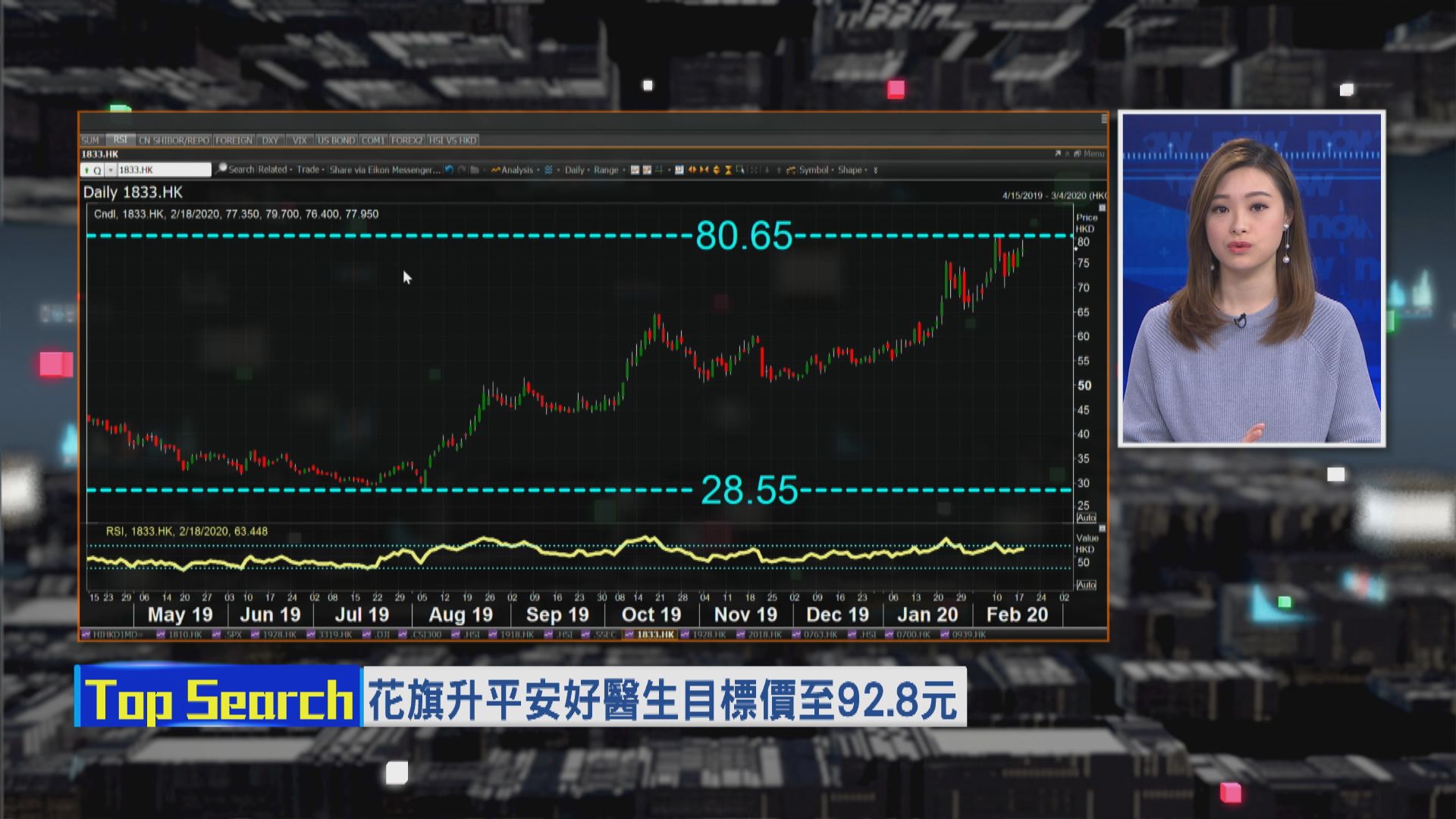Toggle Auto scaling on the RSI value axis
Screen dimensions: 1456x819
click(1085, 584)
